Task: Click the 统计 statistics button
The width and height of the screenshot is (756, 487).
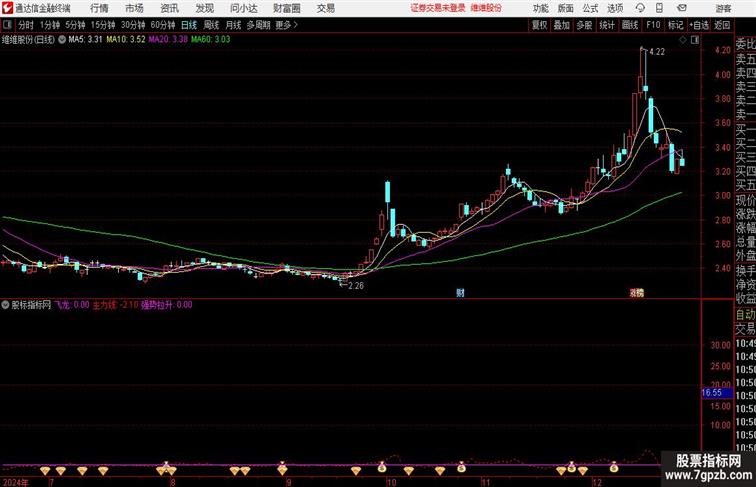Action: click(607, 25)
